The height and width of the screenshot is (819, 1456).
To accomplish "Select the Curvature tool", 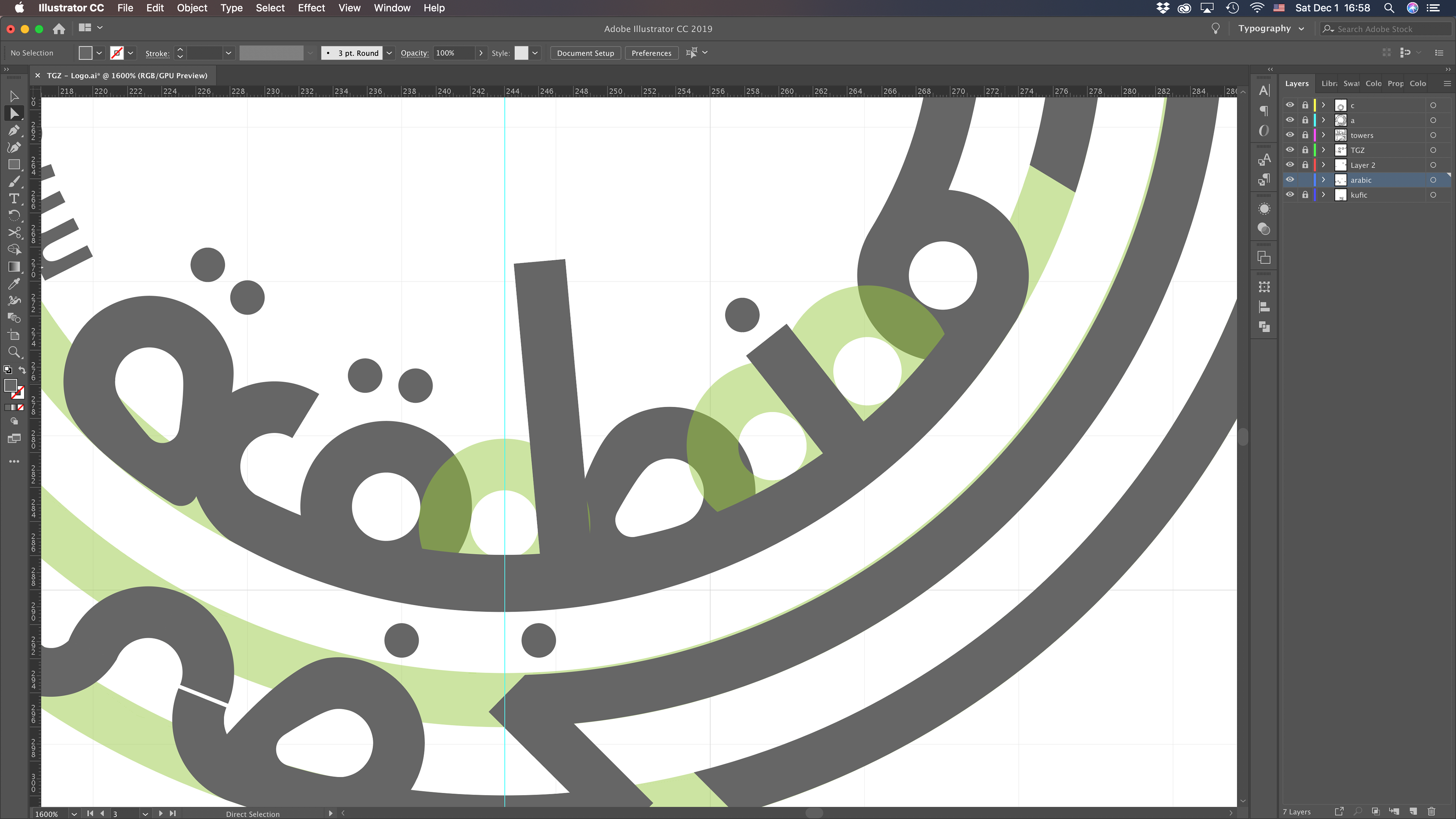I will pyautogui.click(x=14, y=147).
